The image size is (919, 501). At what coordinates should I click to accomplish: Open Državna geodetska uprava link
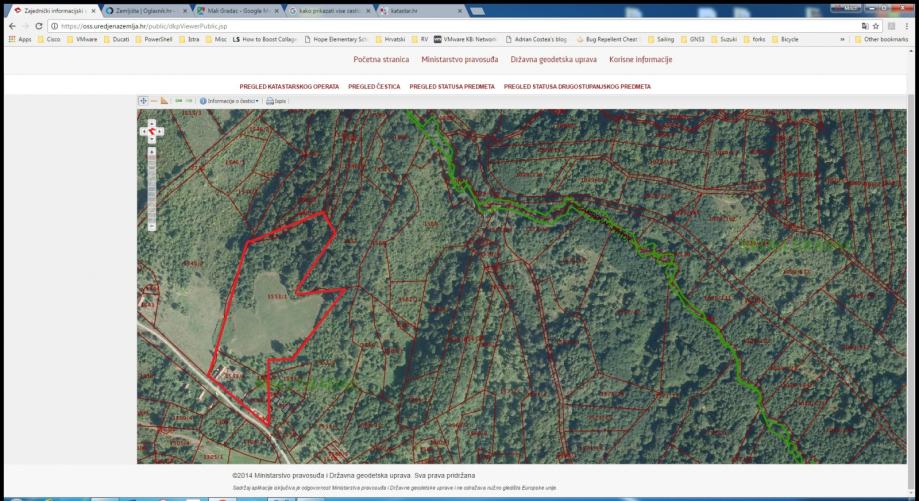[553, 59]
